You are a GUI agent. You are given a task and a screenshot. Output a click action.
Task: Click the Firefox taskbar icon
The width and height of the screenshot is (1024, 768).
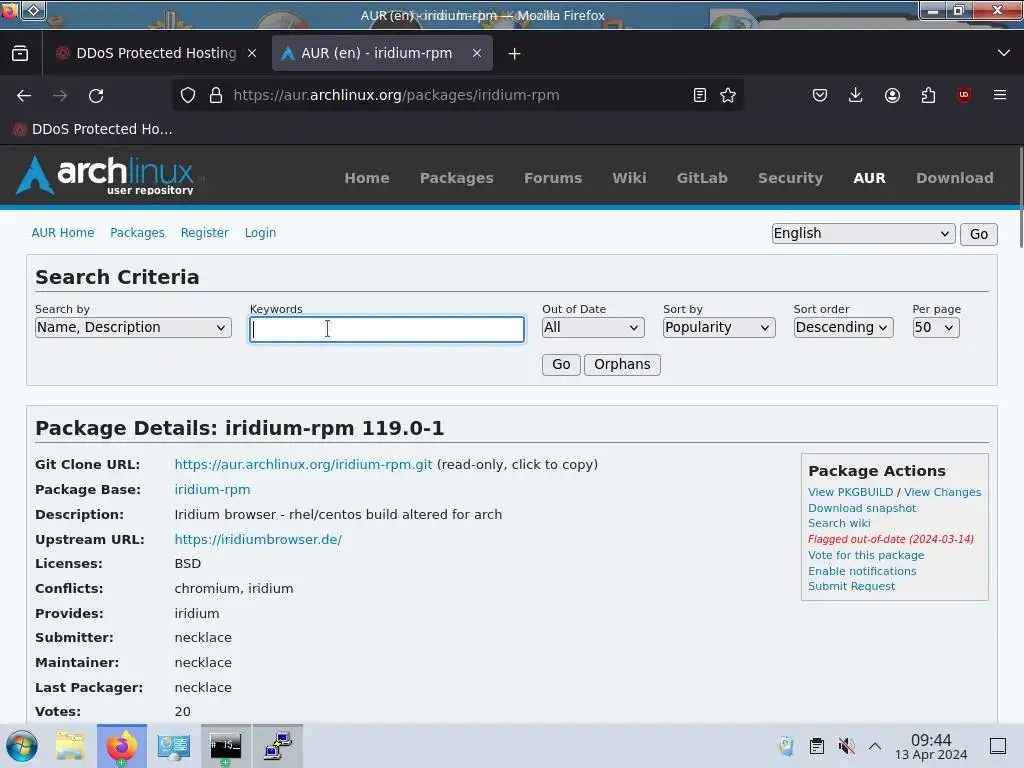[122, 746]
